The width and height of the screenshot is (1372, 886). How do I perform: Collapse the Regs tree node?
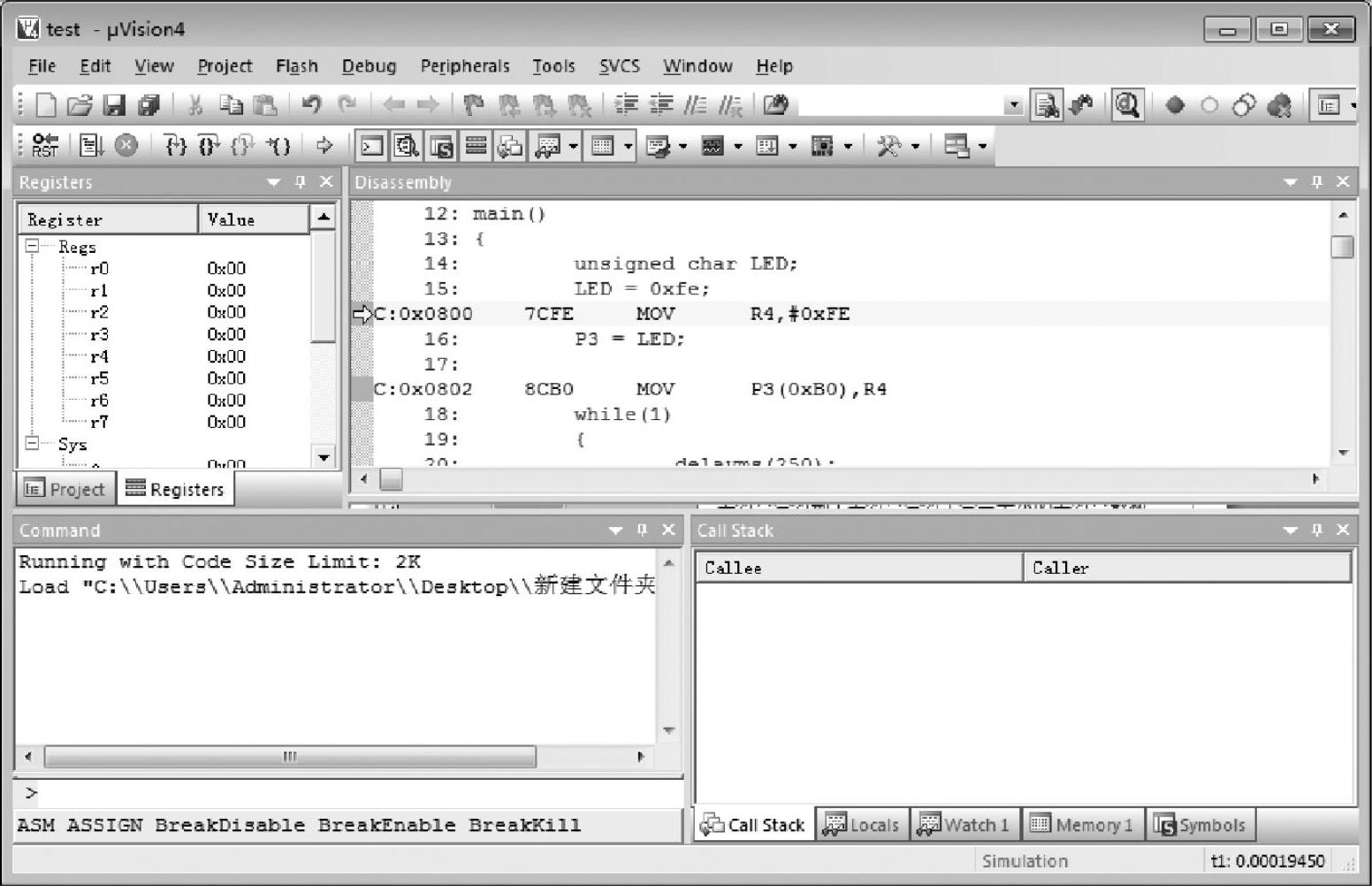point(33,246)
